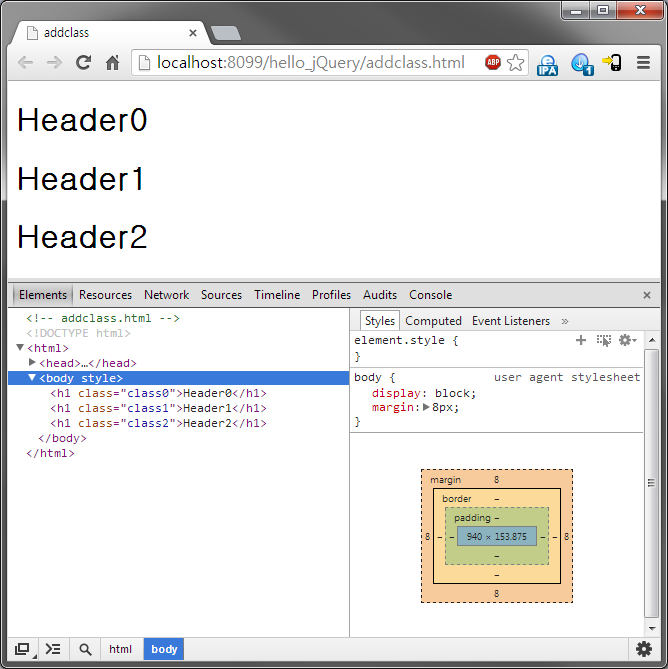Click the browser back arrow
Screen dimensions: 668x669
tap(26, 63)
